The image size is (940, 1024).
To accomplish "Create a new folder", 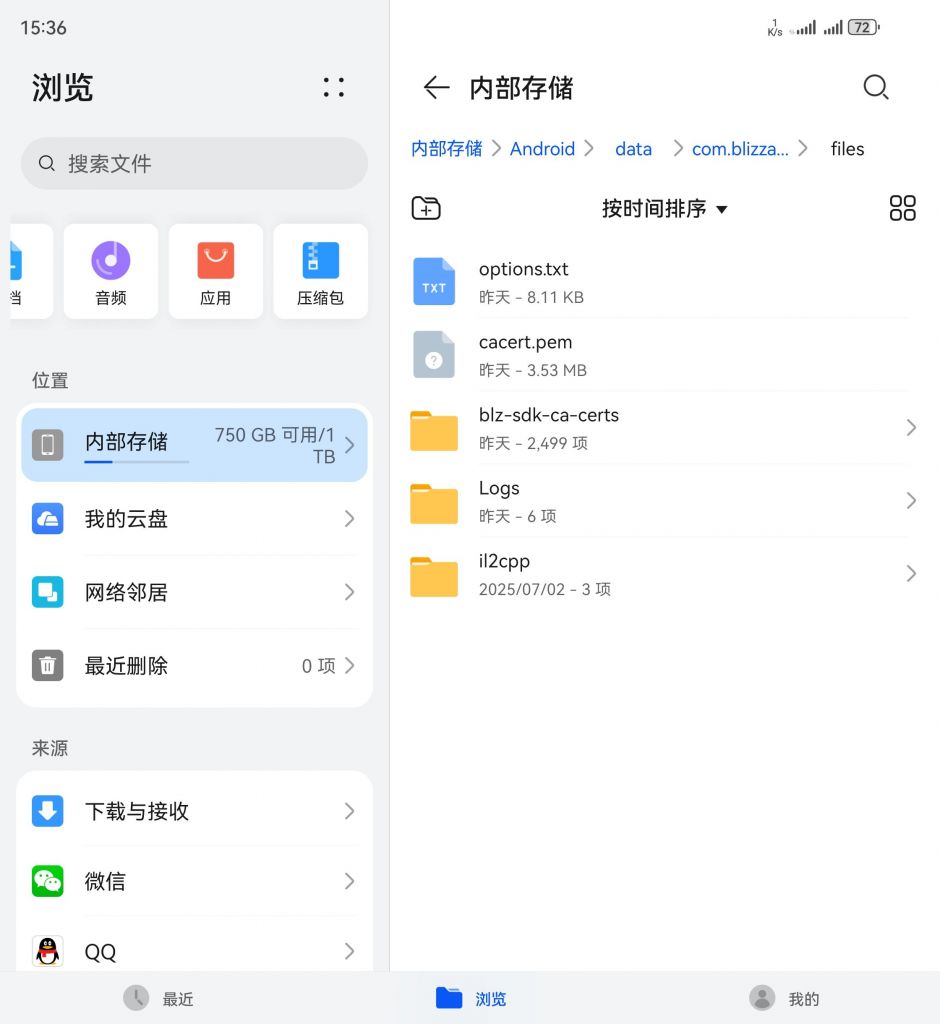I will pyautogui.click(x=426, y=208).
